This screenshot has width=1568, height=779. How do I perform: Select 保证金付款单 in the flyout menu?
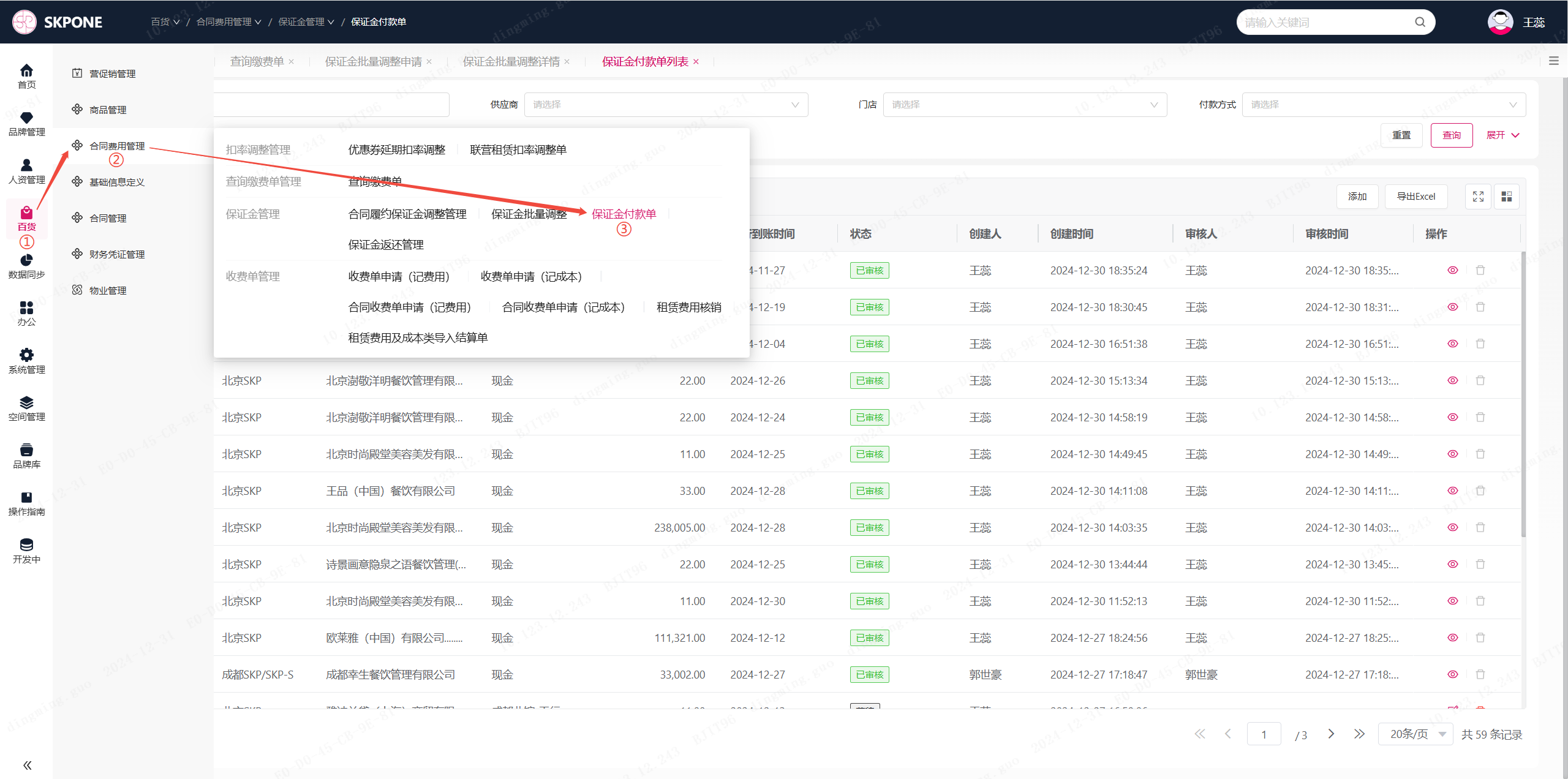624,214
